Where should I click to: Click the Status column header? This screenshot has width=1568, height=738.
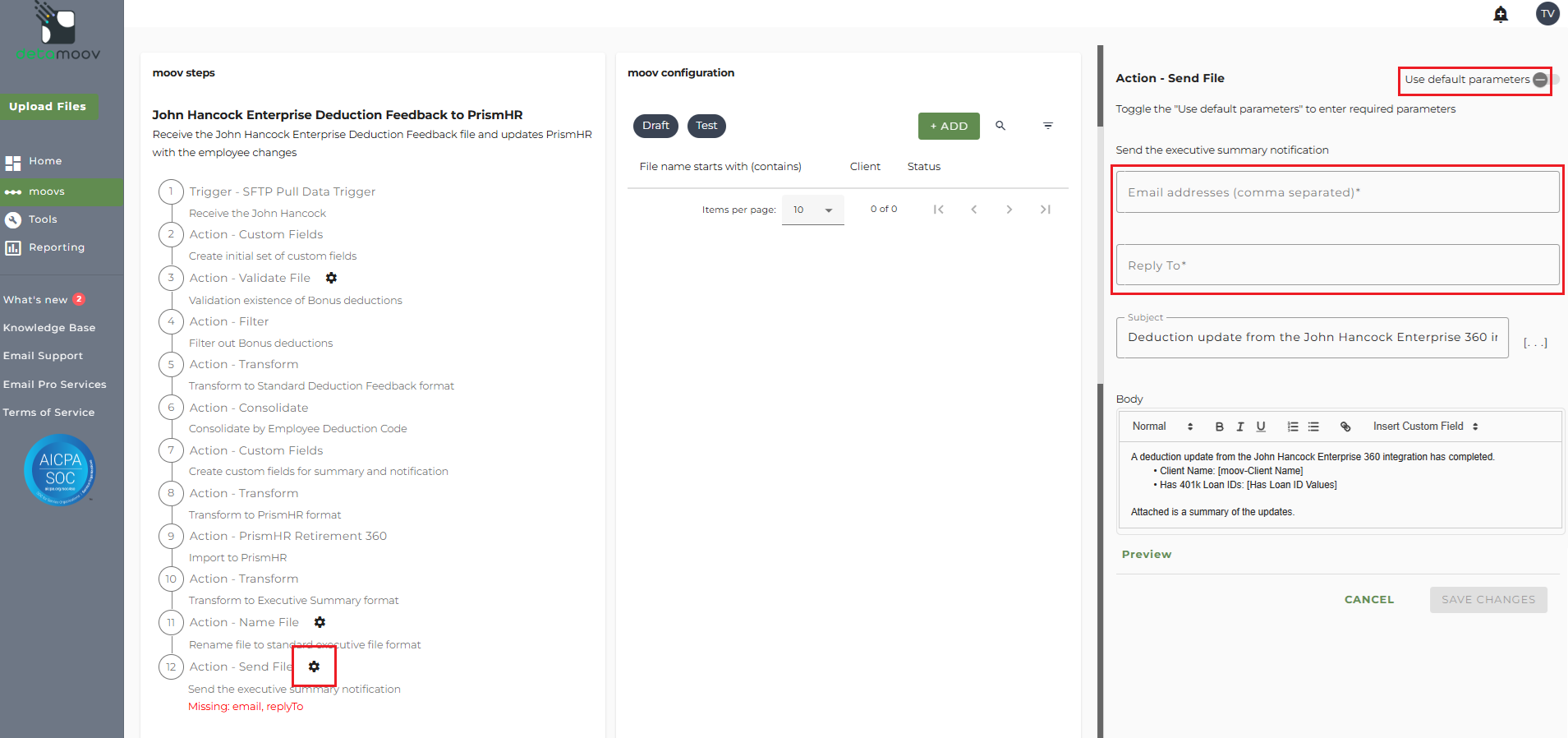pos(924,167)
